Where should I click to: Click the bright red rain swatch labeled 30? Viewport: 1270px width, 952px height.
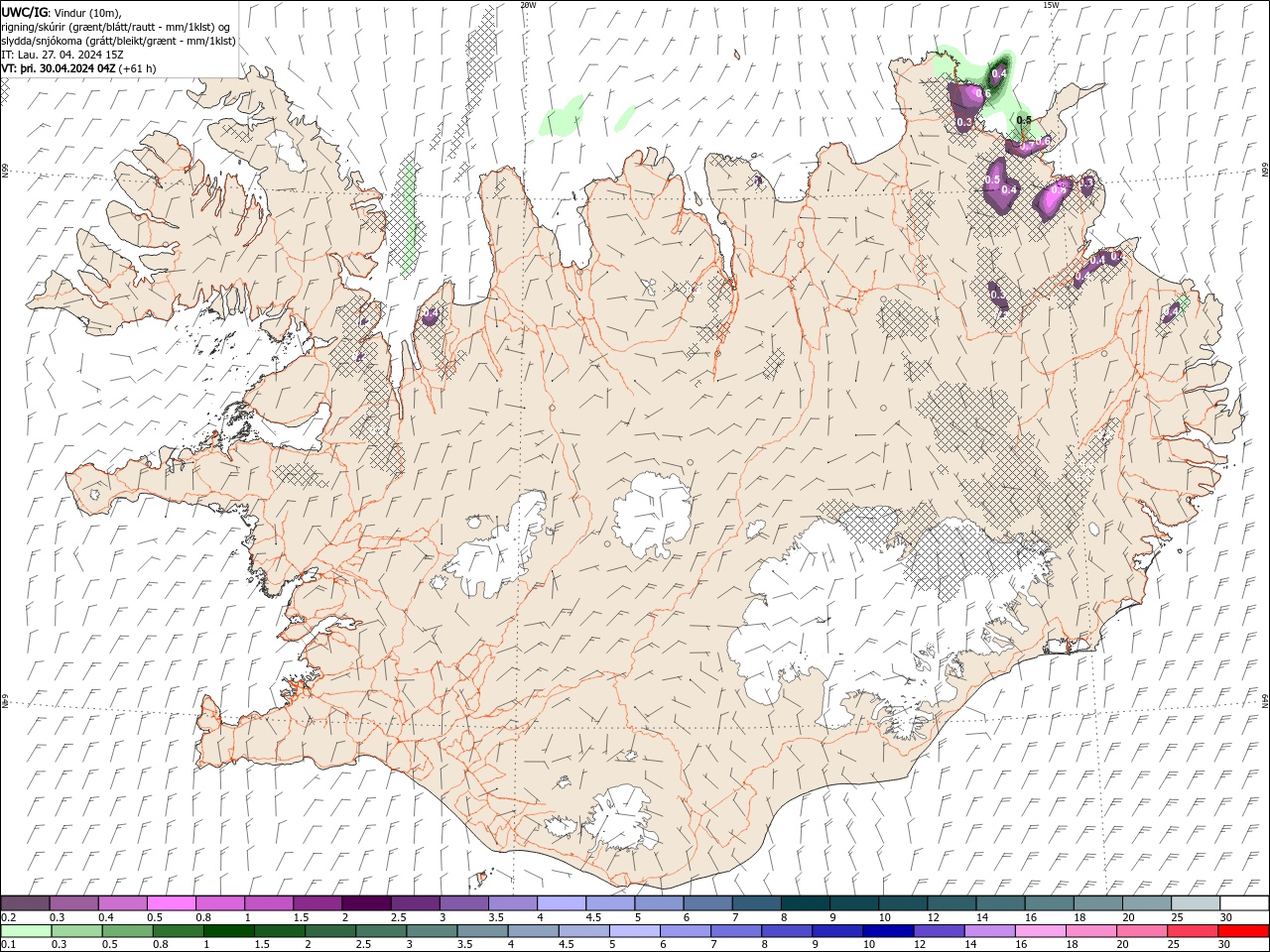[x=1241, y=931]
